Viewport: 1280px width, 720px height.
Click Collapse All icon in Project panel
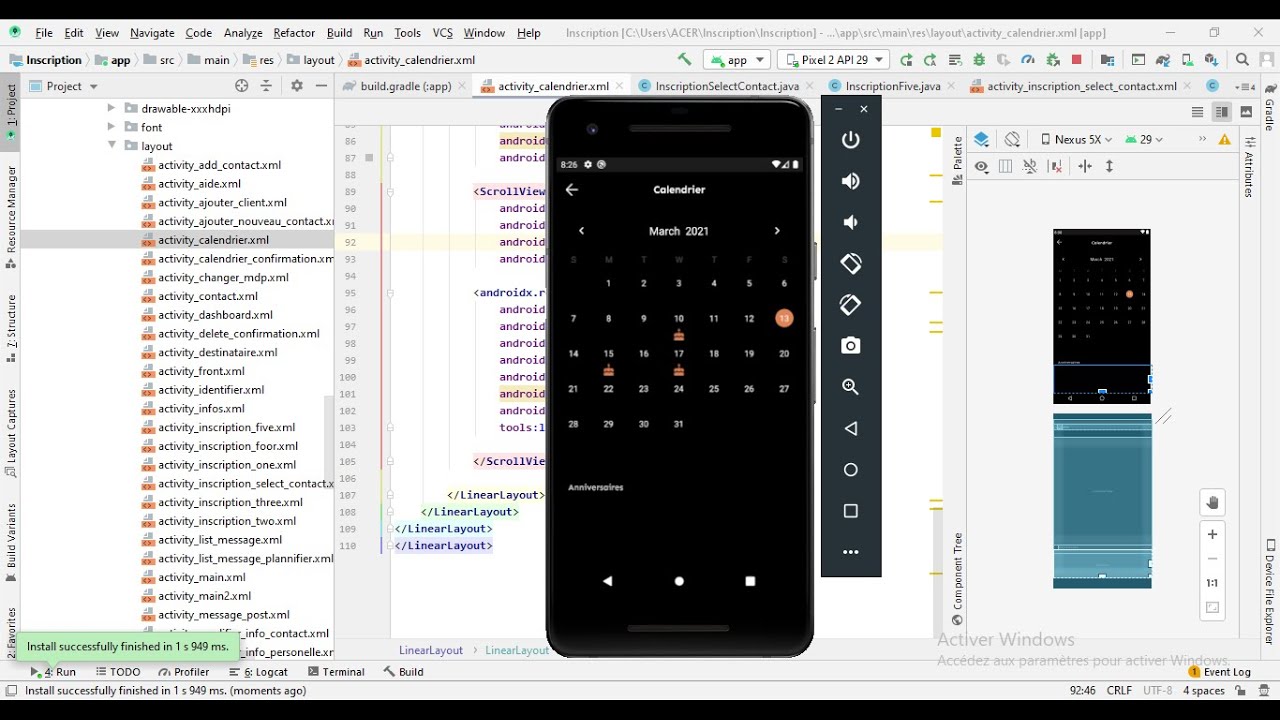coord(266,86)
